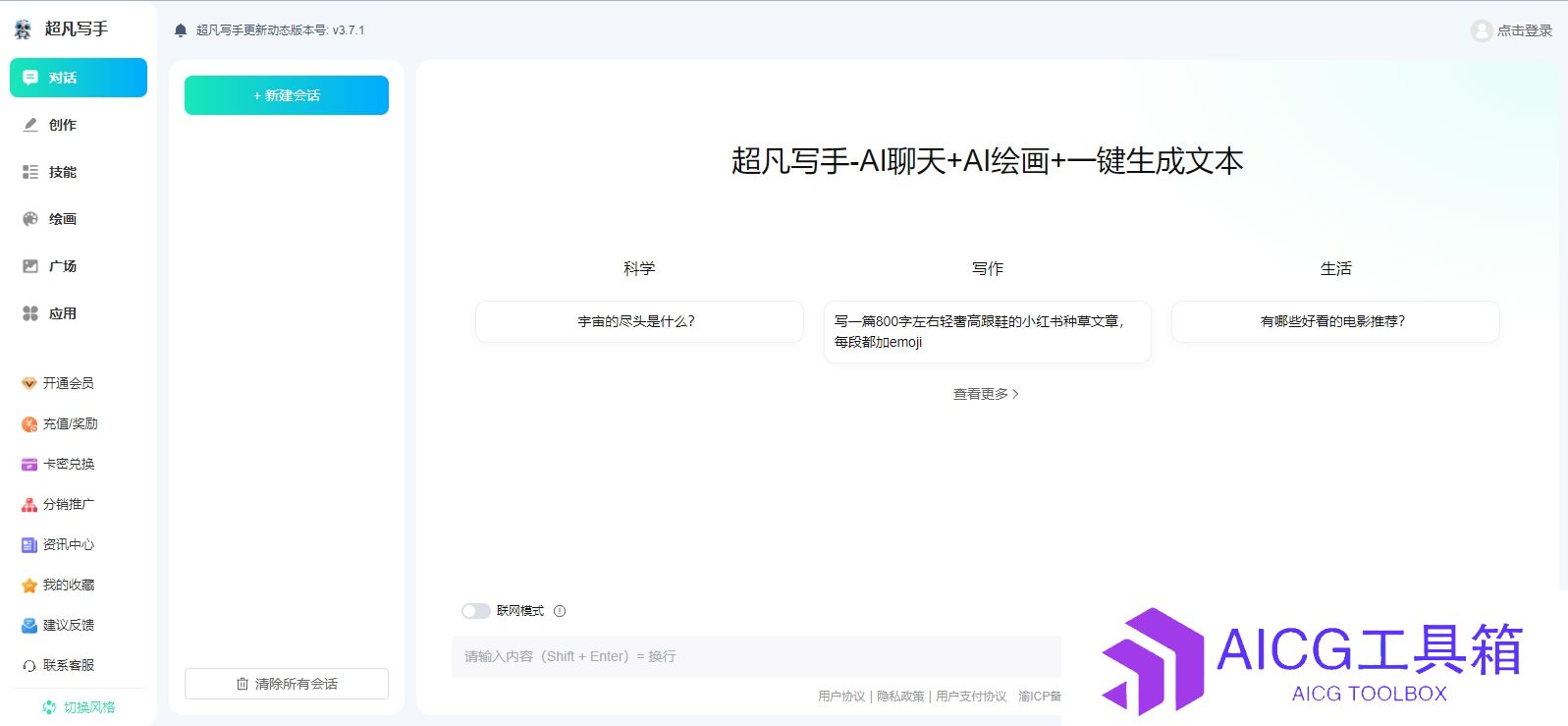Open the 技能 skills tab
This screenshot has width=1568, height=726.
coord(79,172)
